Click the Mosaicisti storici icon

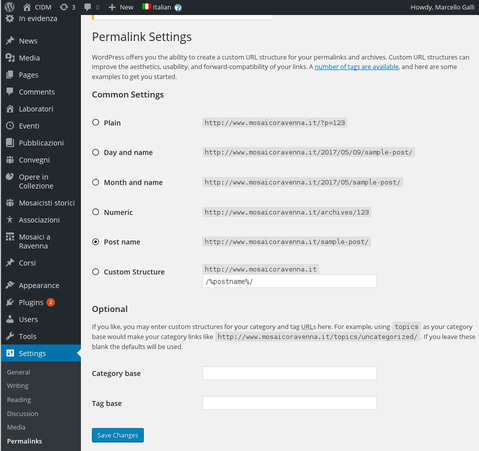[x=10, y=203]
